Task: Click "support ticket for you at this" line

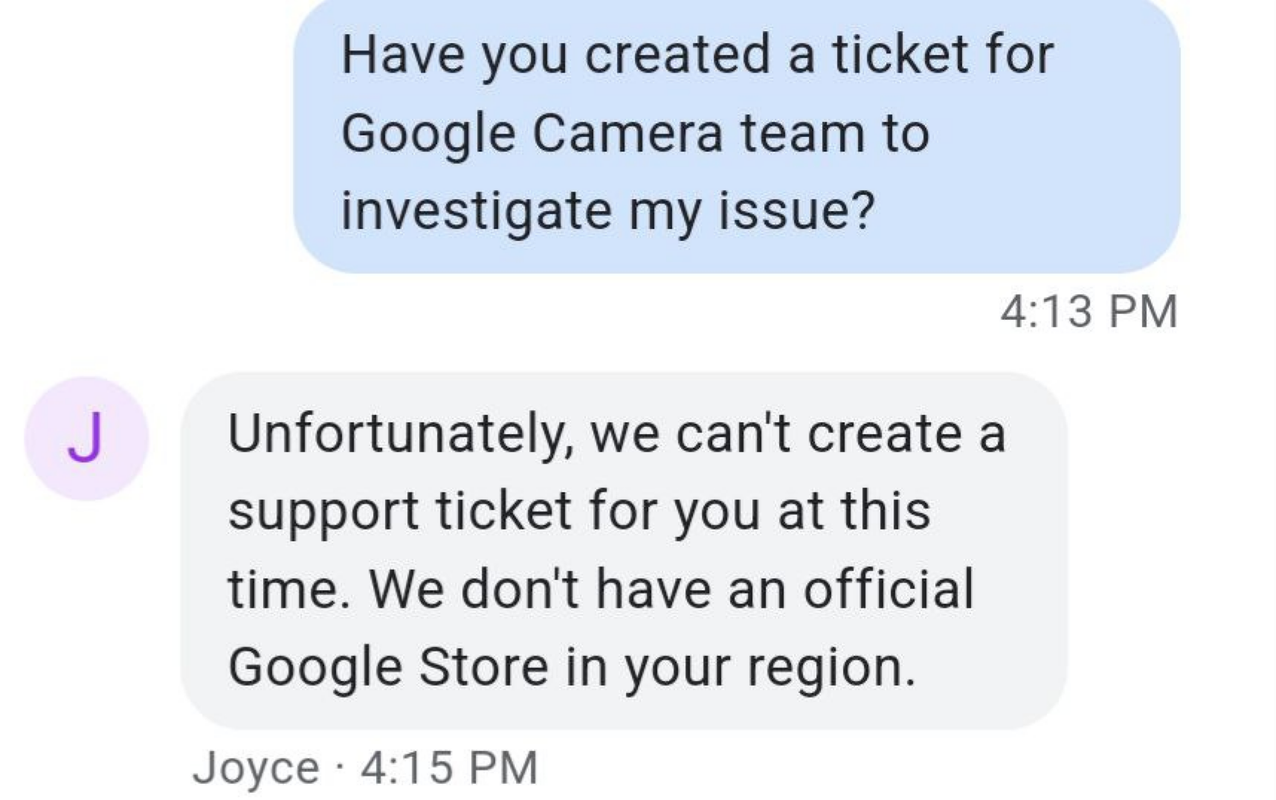Action: 579,511
